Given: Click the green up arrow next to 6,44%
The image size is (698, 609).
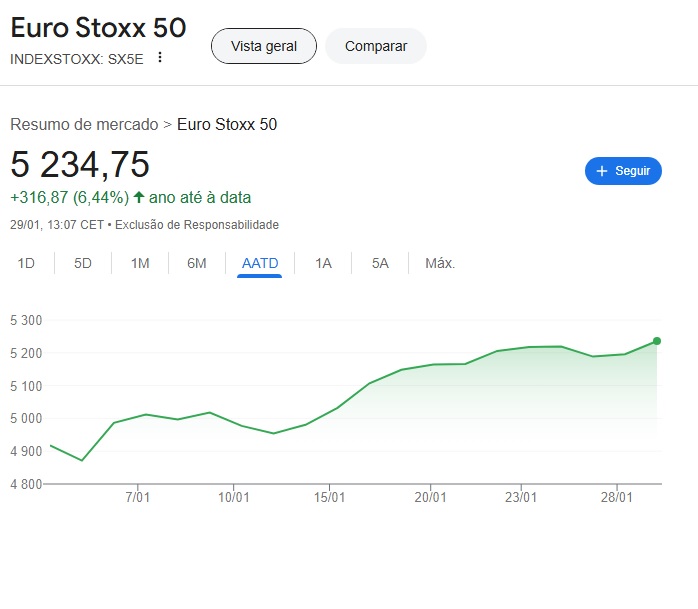Looking at the screenshot, I should point(138,197).
